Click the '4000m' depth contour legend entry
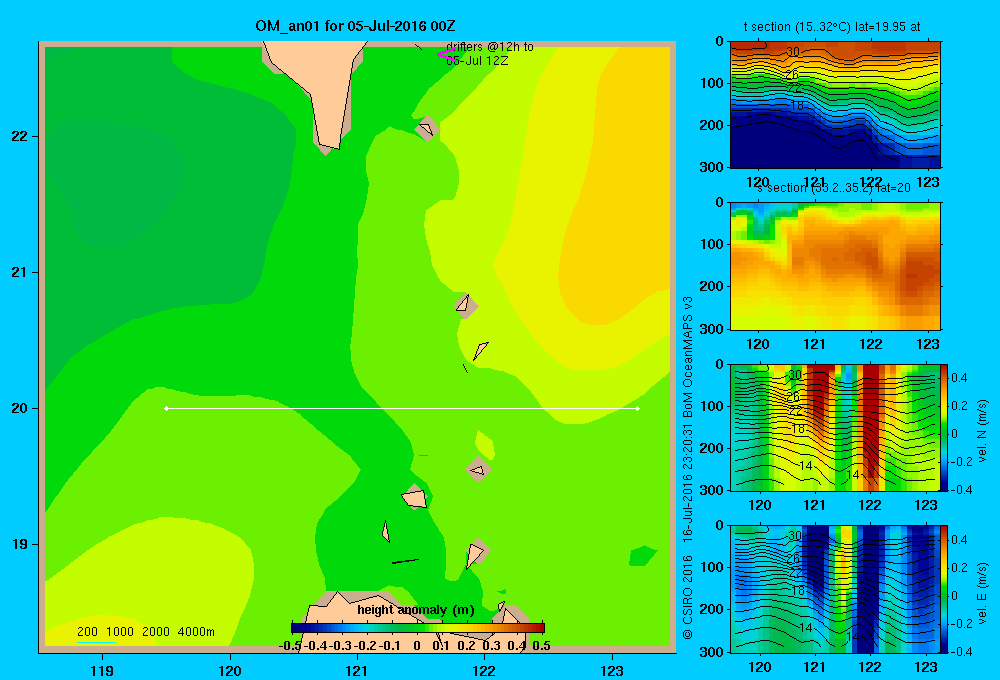Viewport: 1000px width, 680px height. tap(196, 632)
